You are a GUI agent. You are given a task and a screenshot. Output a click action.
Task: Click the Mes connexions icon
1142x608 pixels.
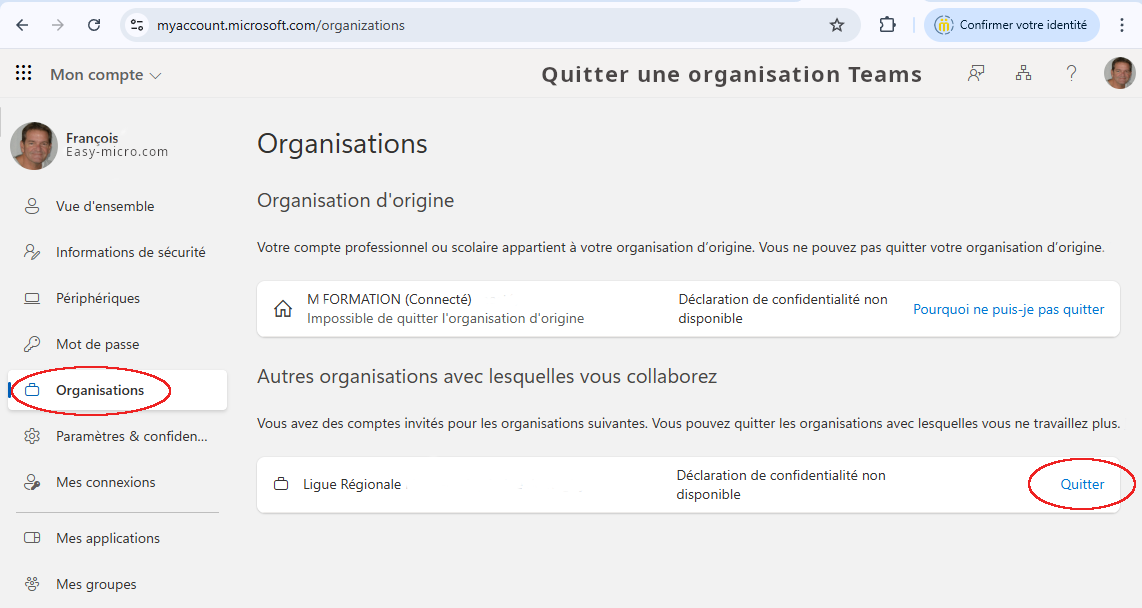32,482
